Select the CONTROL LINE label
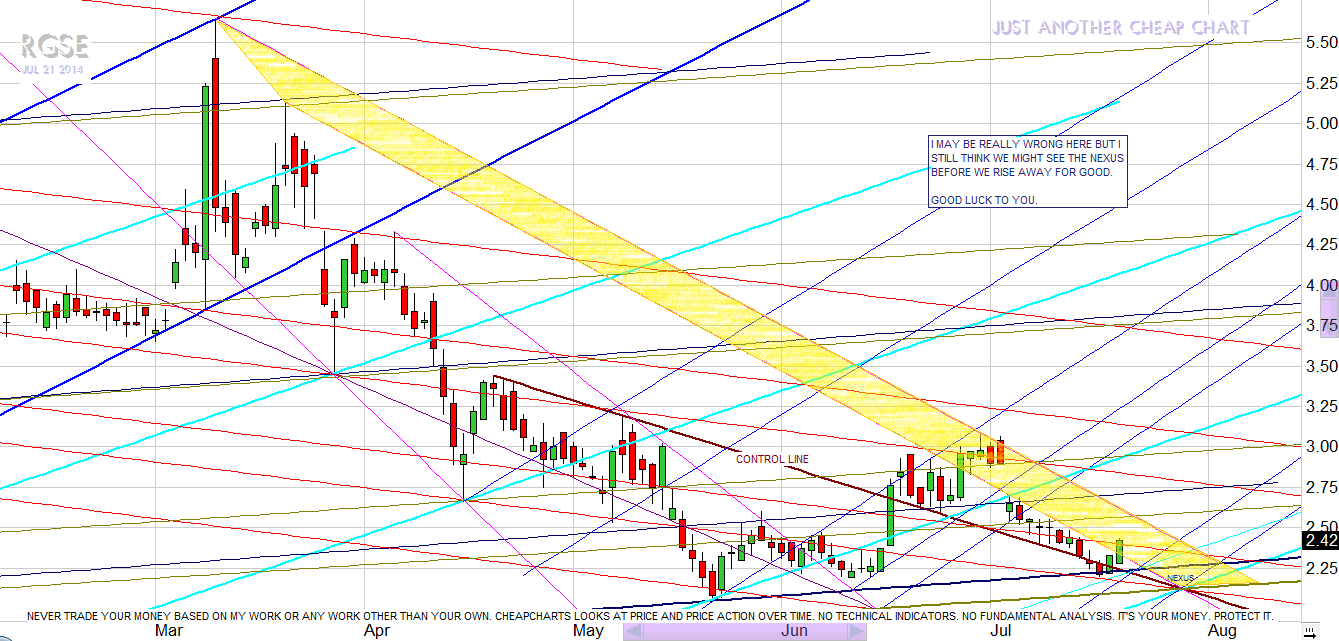 click(x=772, y=459)
